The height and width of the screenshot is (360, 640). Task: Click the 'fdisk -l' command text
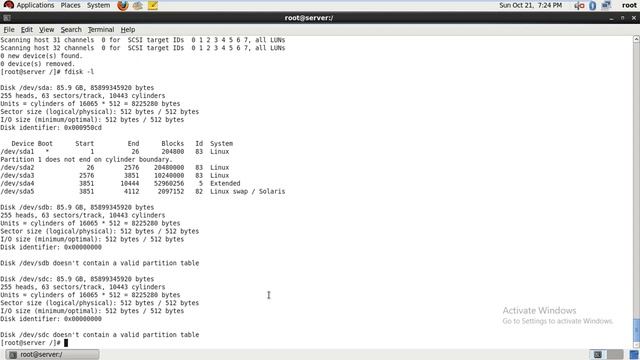point(79,72)
